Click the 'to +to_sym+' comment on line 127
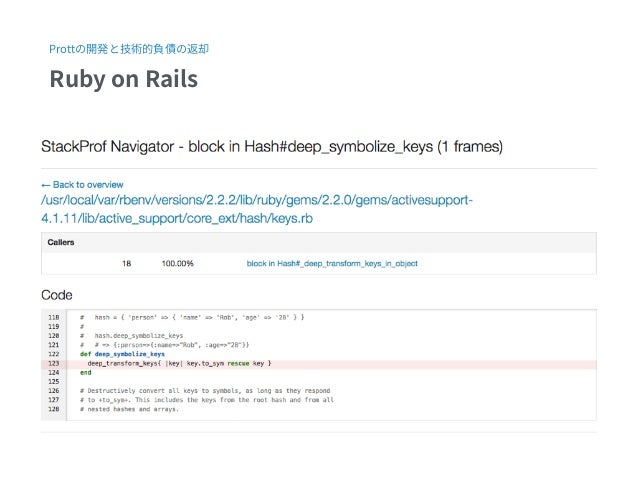This screenshot has width=638, height=479. tap(207, 400)
